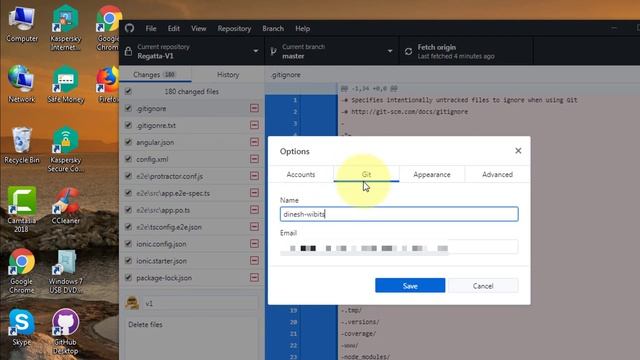Click the commit summary field containing v1
Image resolution: width=640 pixels, height=360 pixels.
[200, 303]
